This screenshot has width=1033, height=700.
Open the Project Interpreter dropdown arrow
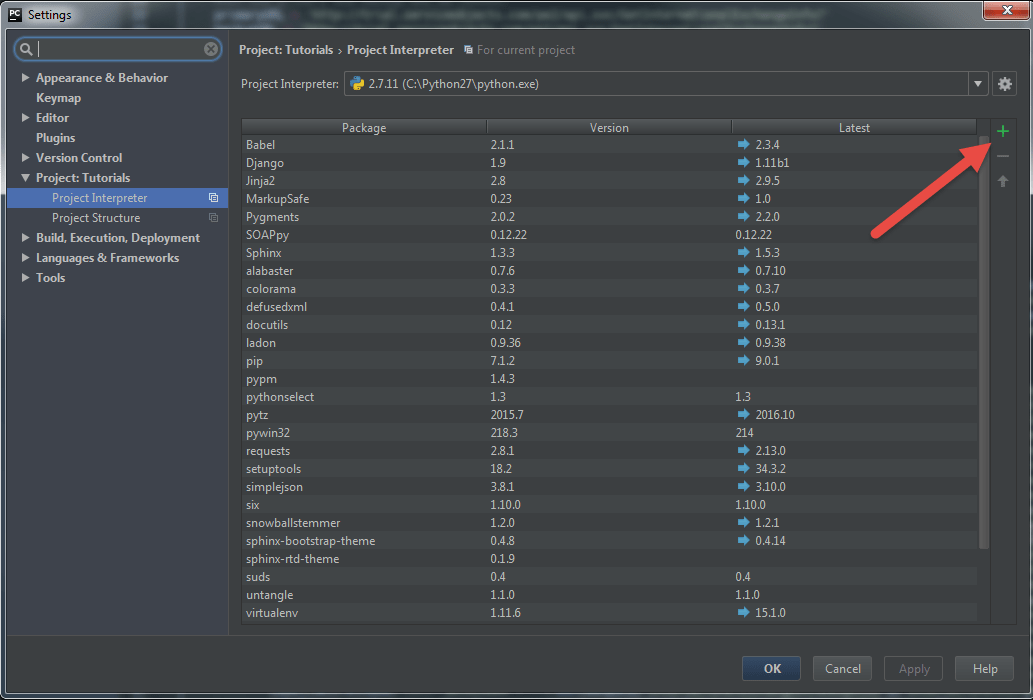click(x=978, y=84)
